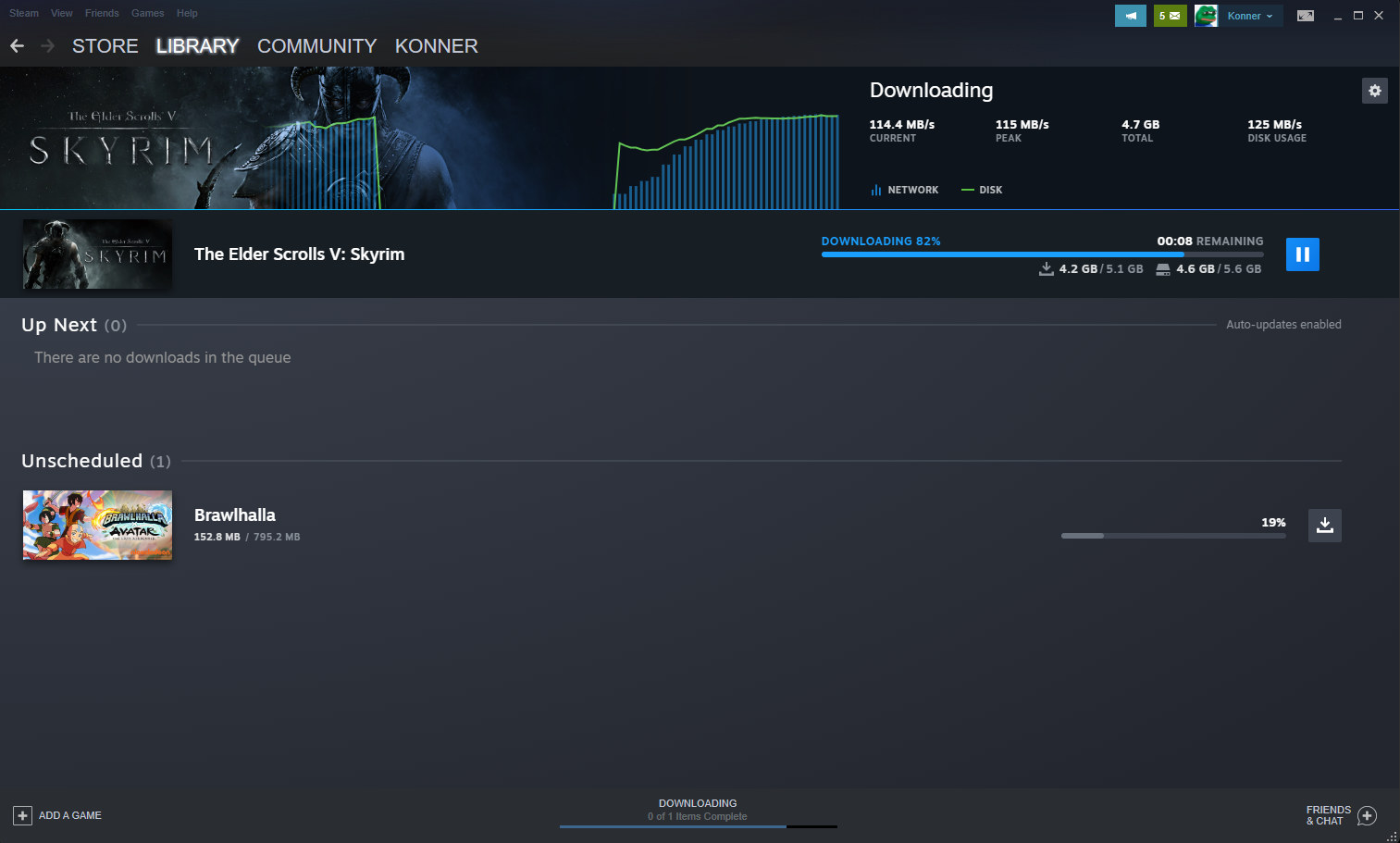Click the 115 MB/s peak value

click(x=1022, y=124)
